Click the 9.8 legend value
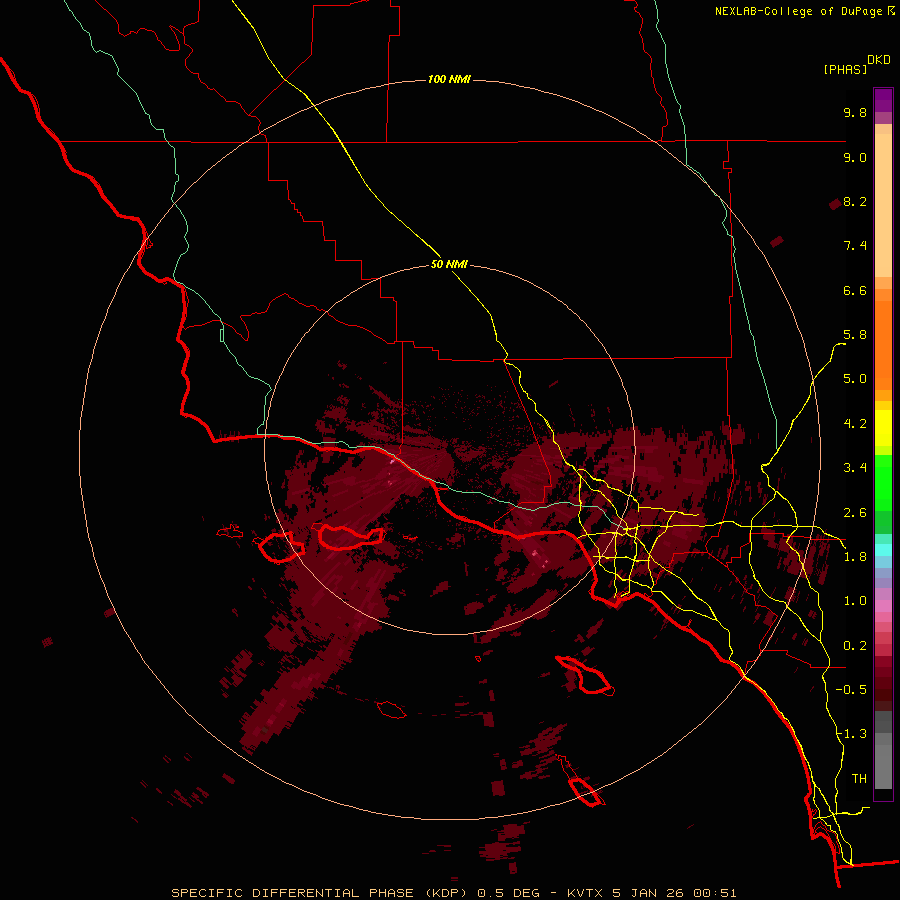The image size is (900, 900). coord(855,112)
